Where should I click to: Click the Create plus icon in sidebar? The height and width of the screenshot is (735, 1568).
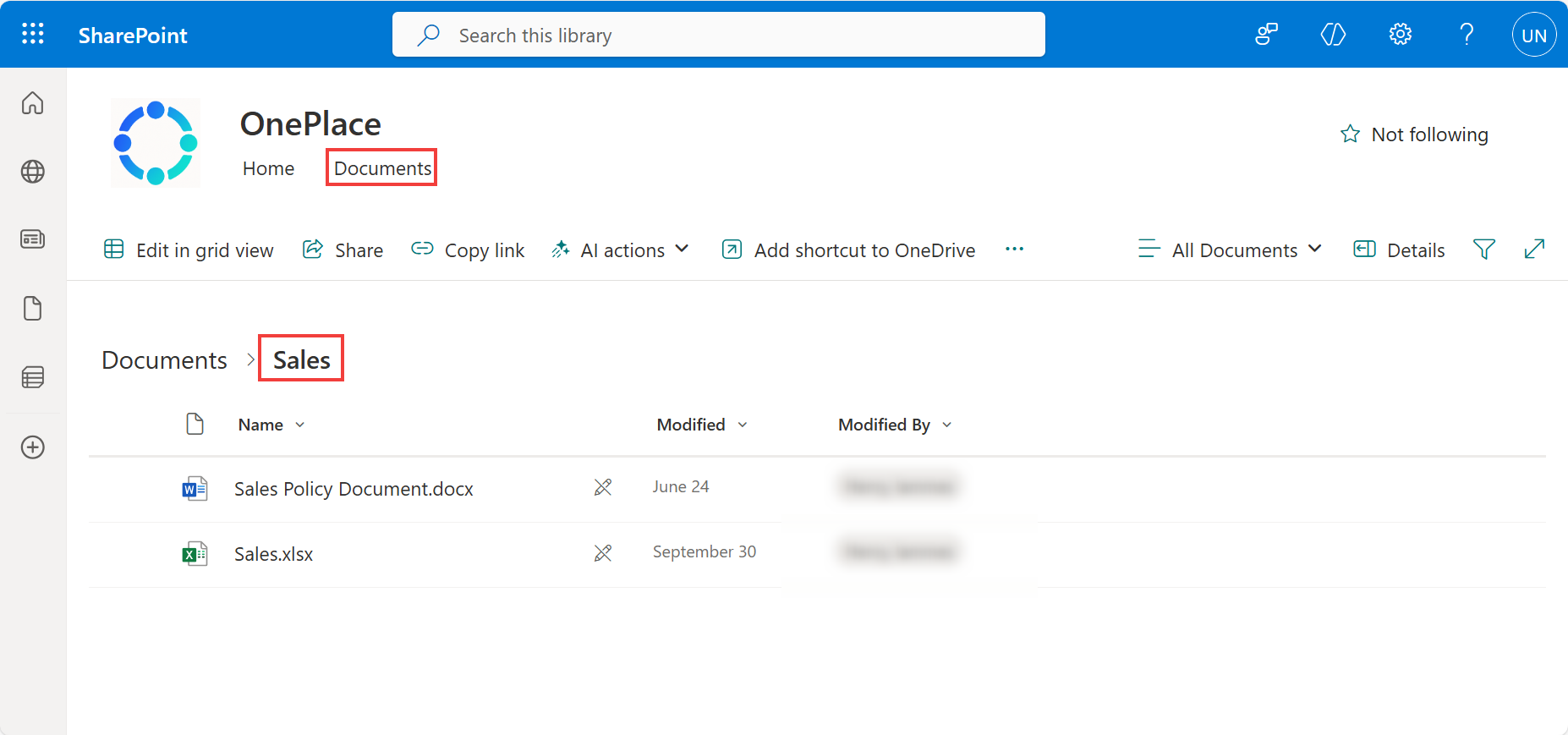tap(33, 447)
